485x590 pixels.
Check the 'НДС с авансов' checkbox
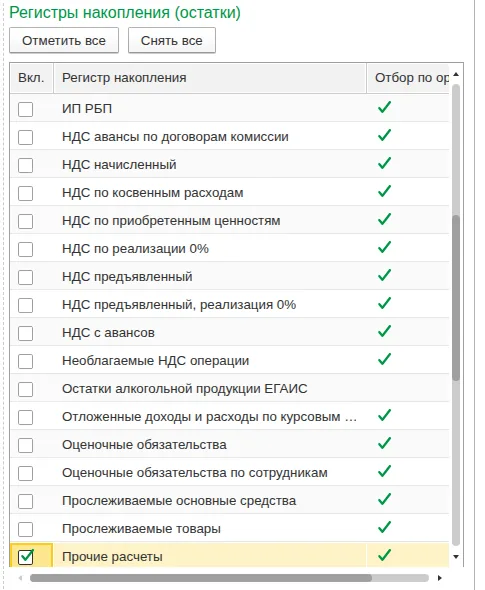26,333
